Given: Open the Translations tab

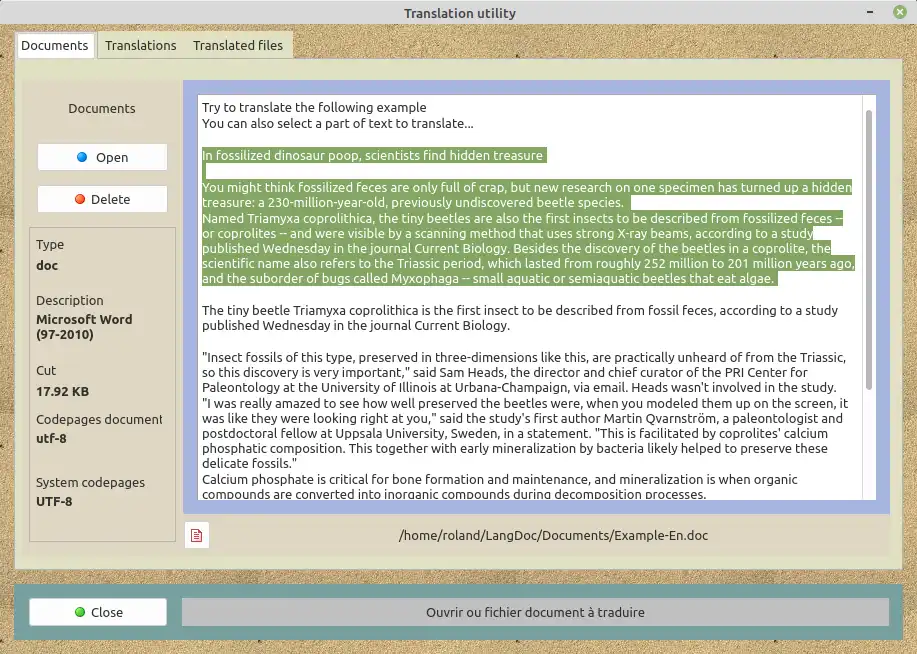Looking at the screenshot, I should pos(140,46).
